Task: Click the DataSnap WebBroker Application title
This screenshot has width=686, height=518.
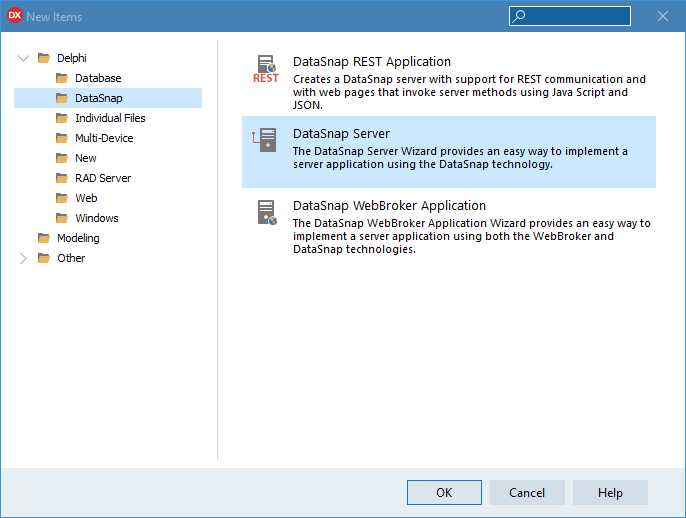Action: pyautogui.click(x=389, y=206)
